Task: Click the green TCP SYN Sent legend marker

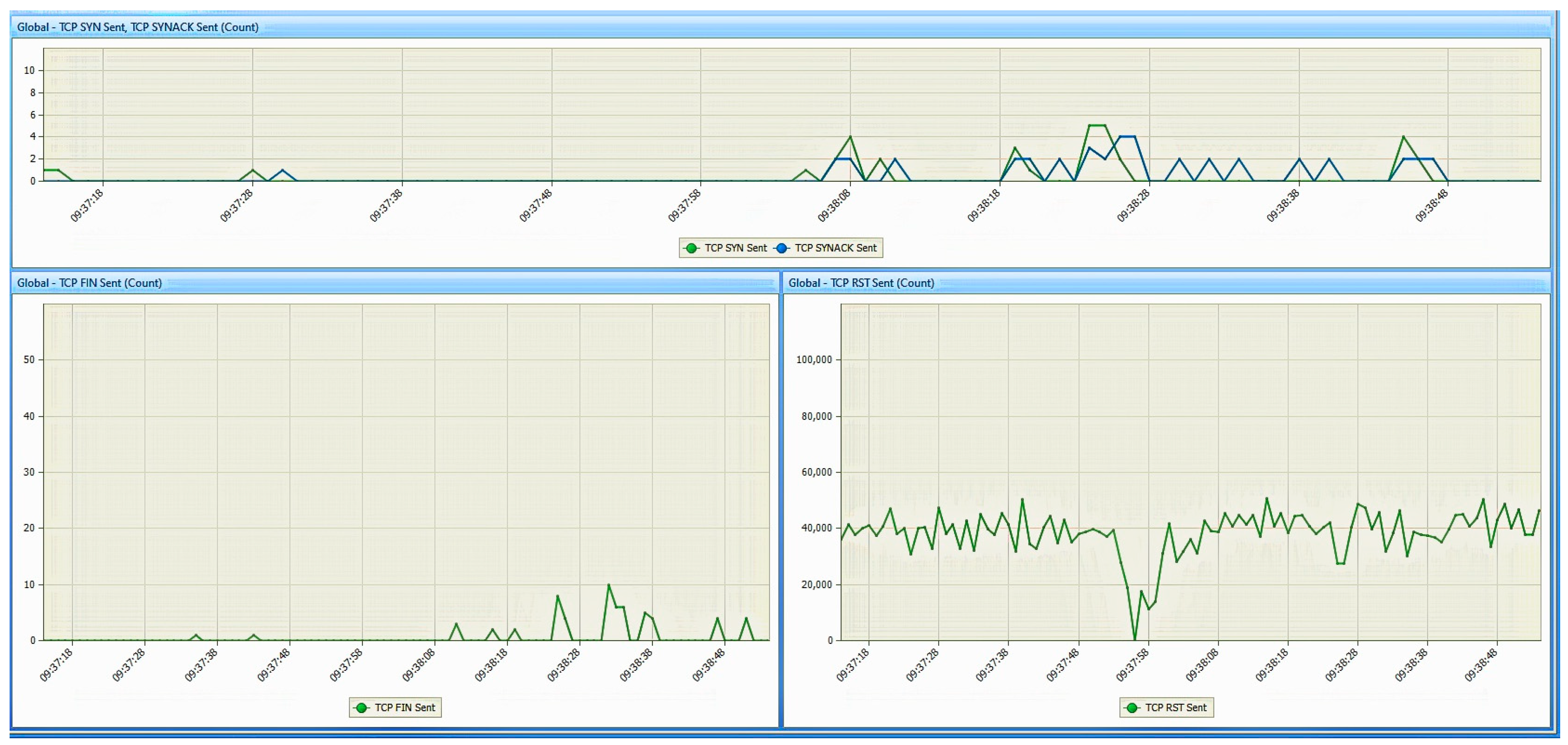Action: [x=691, y=248]
